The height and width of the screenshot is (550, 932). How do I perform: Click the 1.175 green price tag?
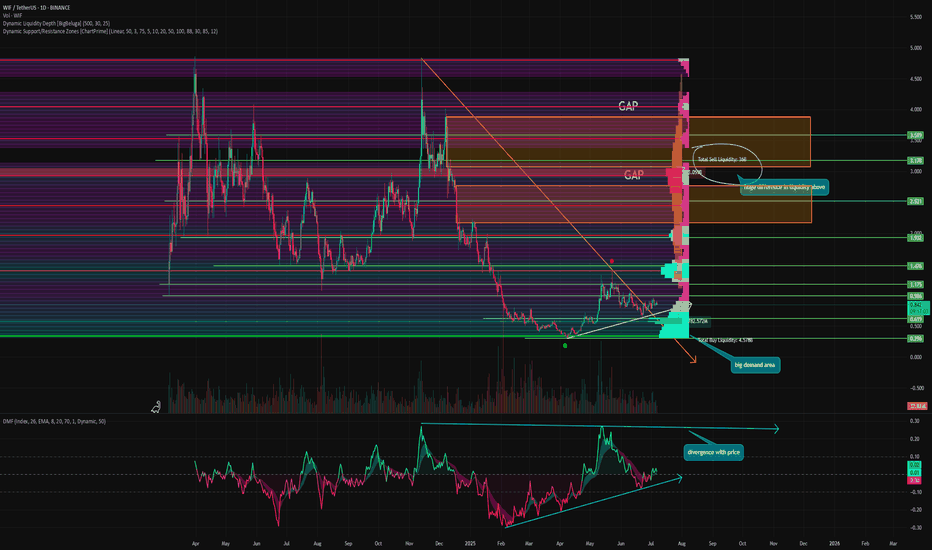915,285
